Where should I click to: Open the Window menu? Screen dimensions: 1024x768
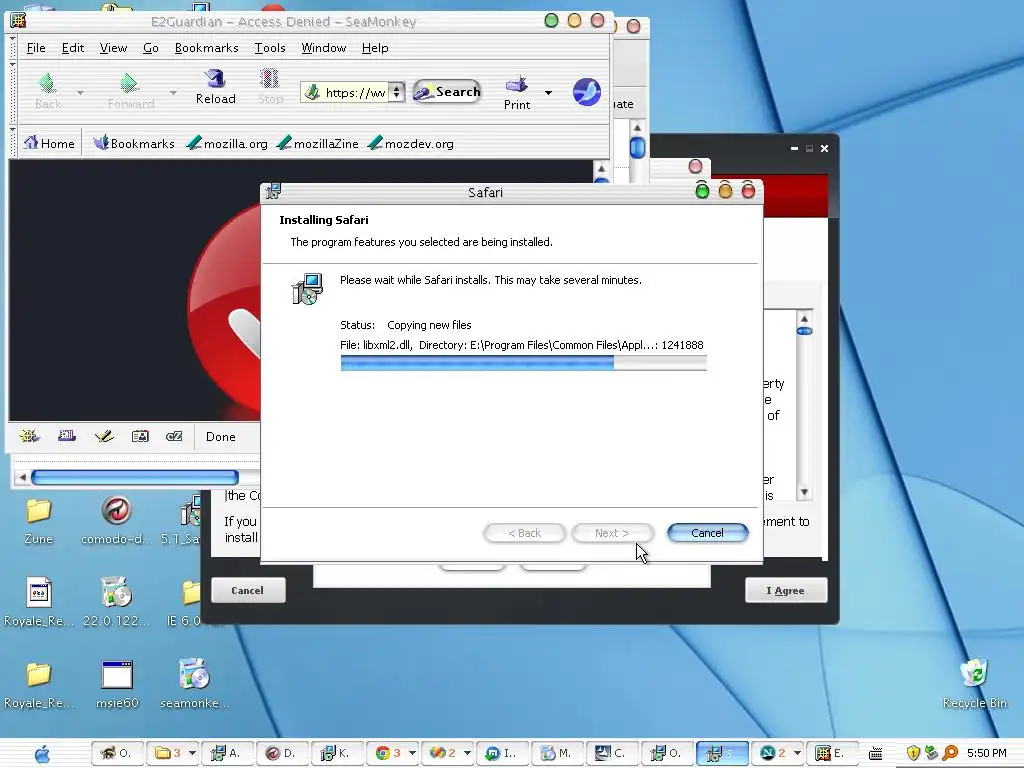tap(323, 48)
